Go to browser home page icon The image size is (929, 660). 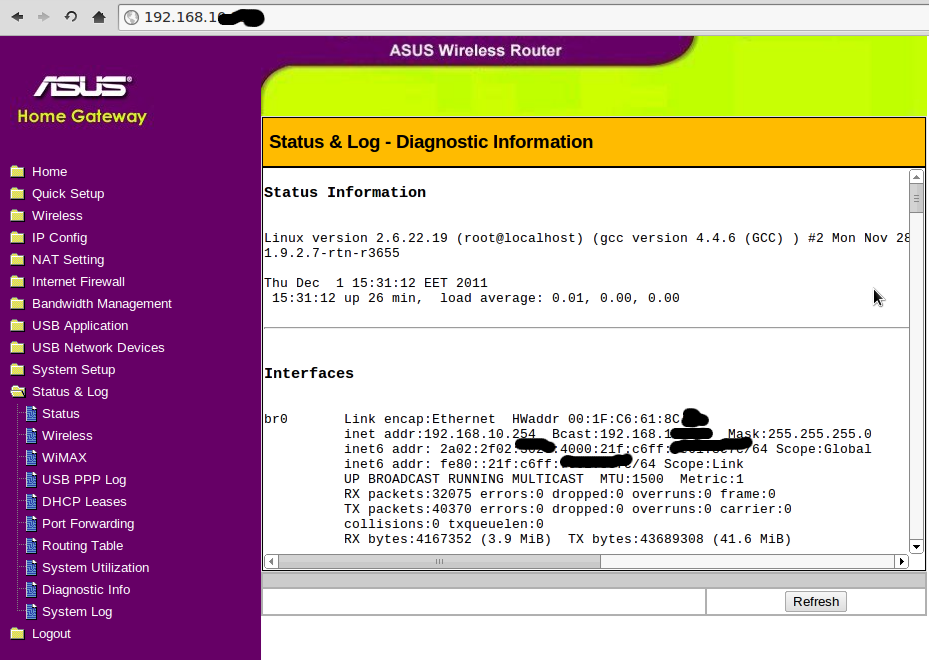(x=99, y=17)
